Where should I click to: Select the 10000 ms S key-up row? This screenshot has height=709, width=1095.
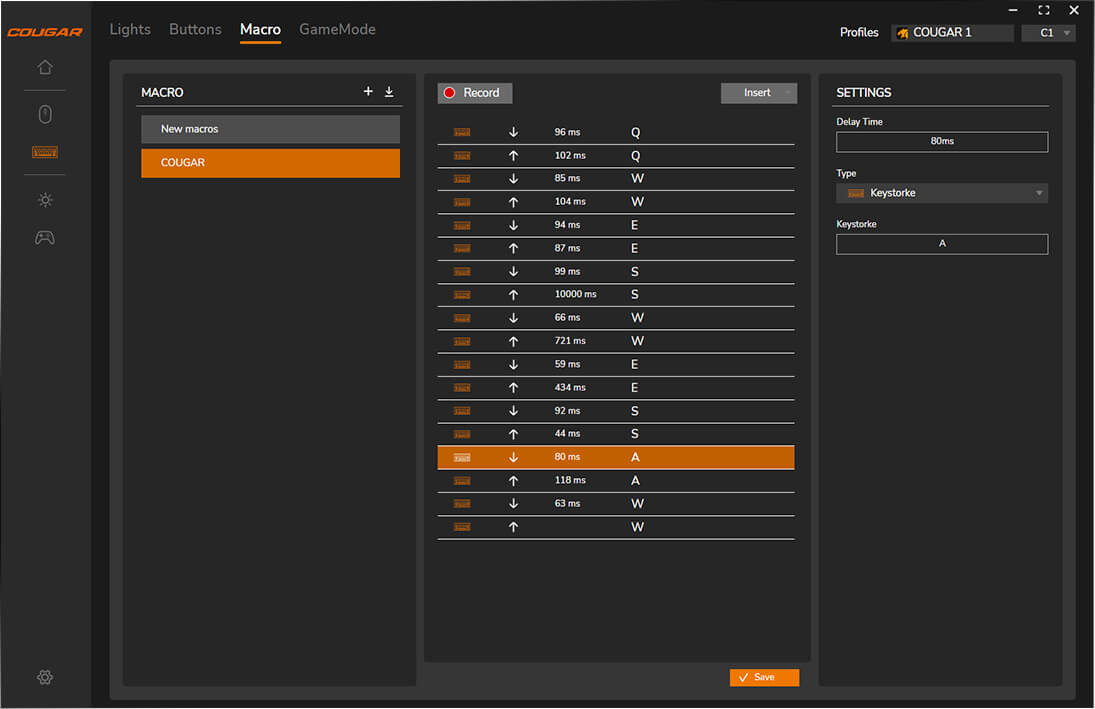tap(615, 295)
